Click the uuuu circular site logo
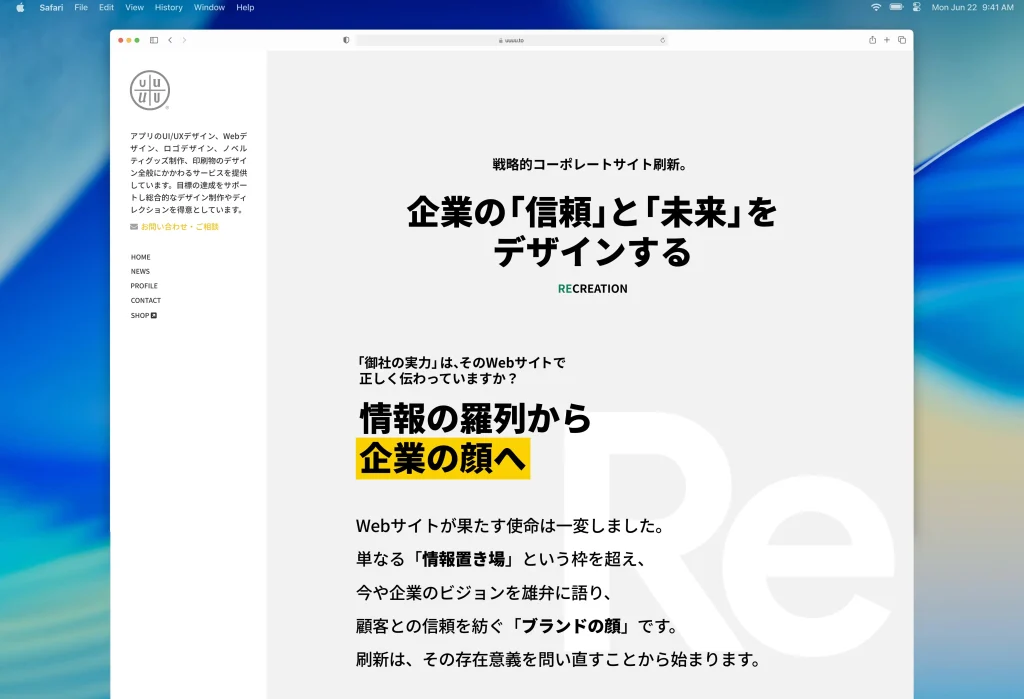1024x699 pixels. coord(150,90)
